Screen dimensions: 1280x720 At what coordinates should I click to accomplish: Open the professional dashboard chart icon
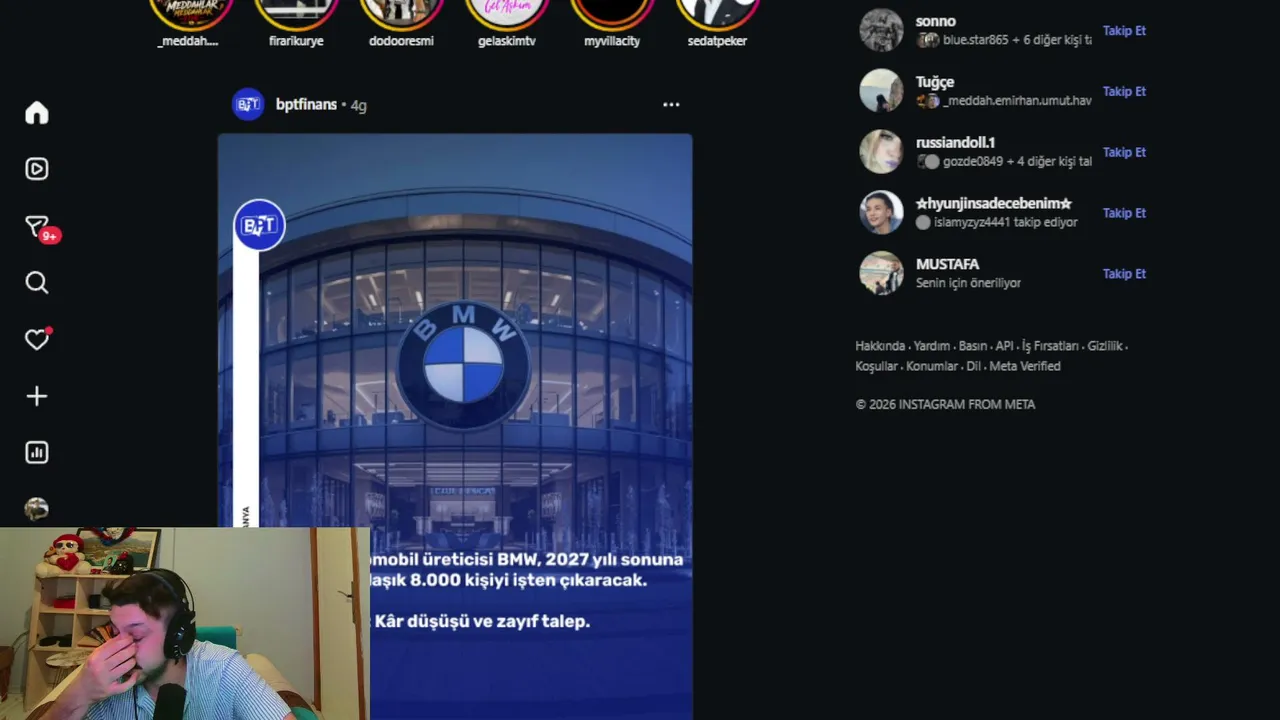37,453
